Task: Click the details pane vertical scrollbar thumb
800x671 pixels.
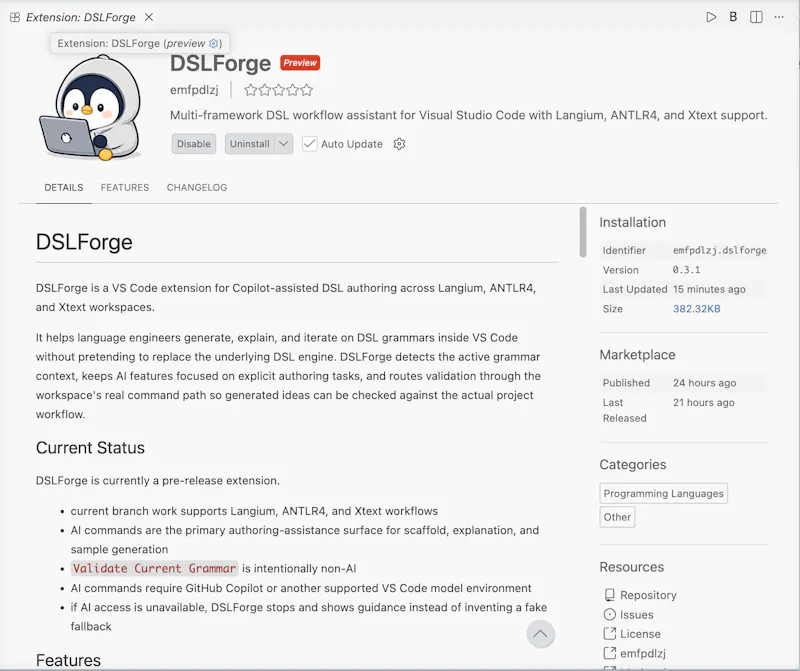Action: tap(583, 232)
